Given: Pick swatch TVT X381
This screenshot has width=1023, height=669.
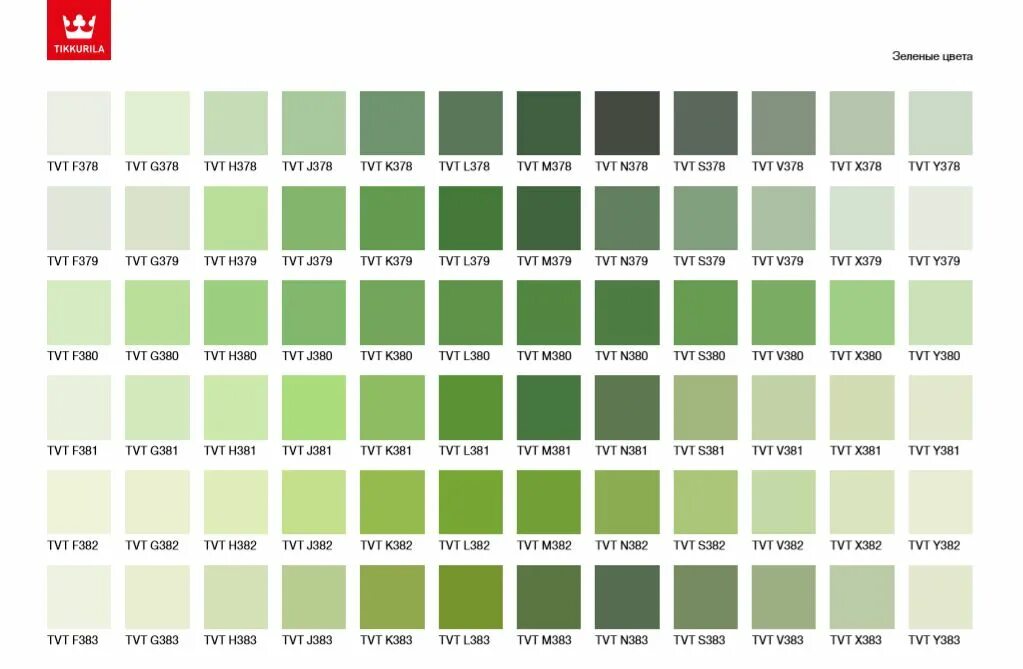Looking at the screenshot, I should tap(862, 407).
